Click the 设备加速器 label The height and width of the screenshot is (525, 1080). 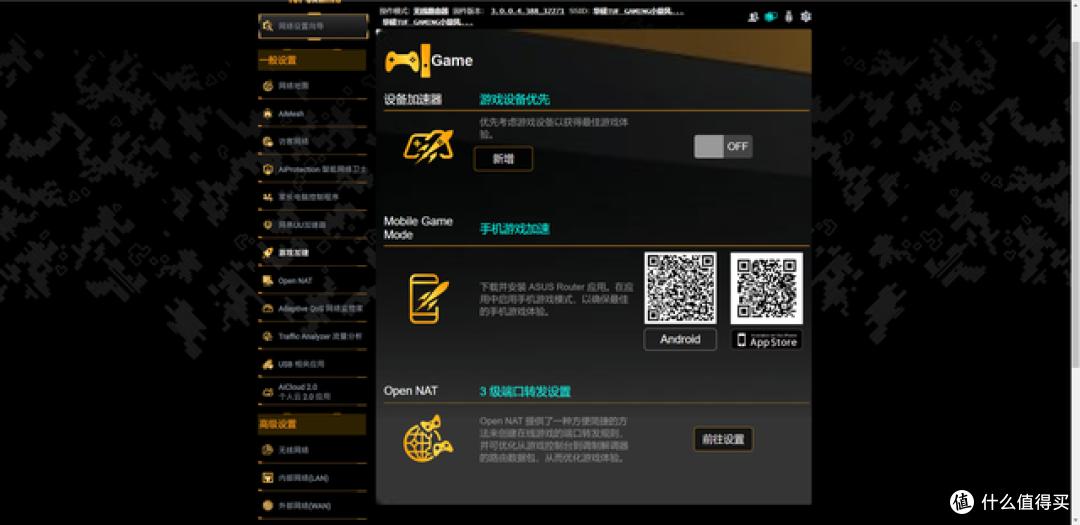(413, 100)
